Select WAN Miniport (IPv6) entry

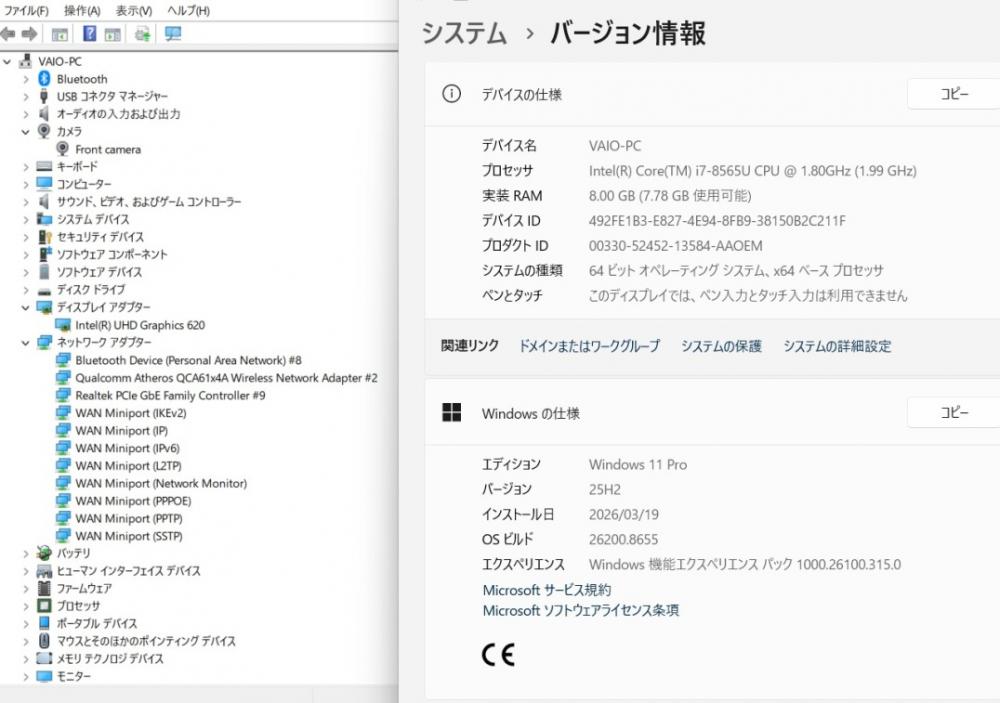(128, 448)
